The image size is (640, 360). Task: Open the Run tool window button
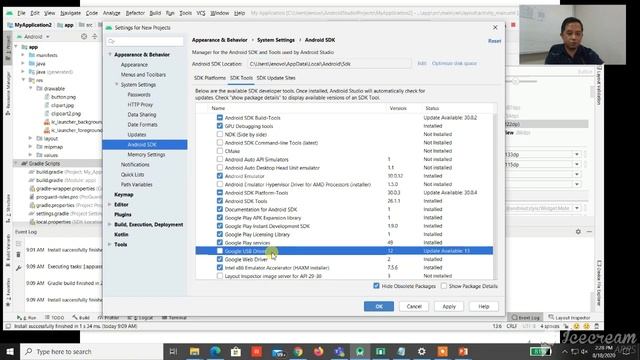(27, 318)
